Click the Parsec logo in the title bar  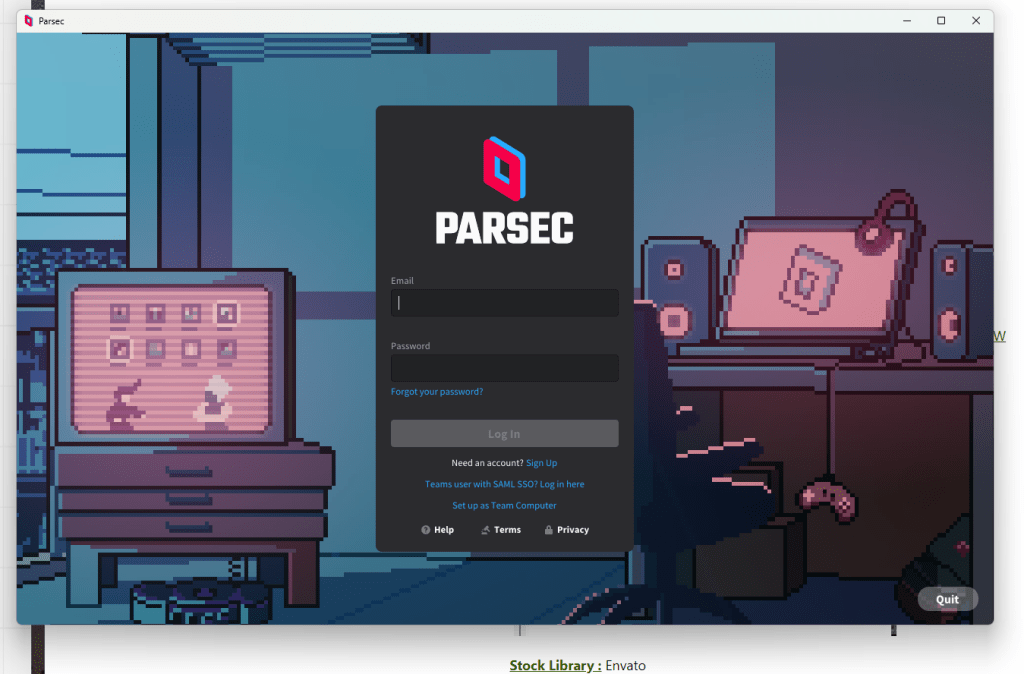click(x=28, y=21)
